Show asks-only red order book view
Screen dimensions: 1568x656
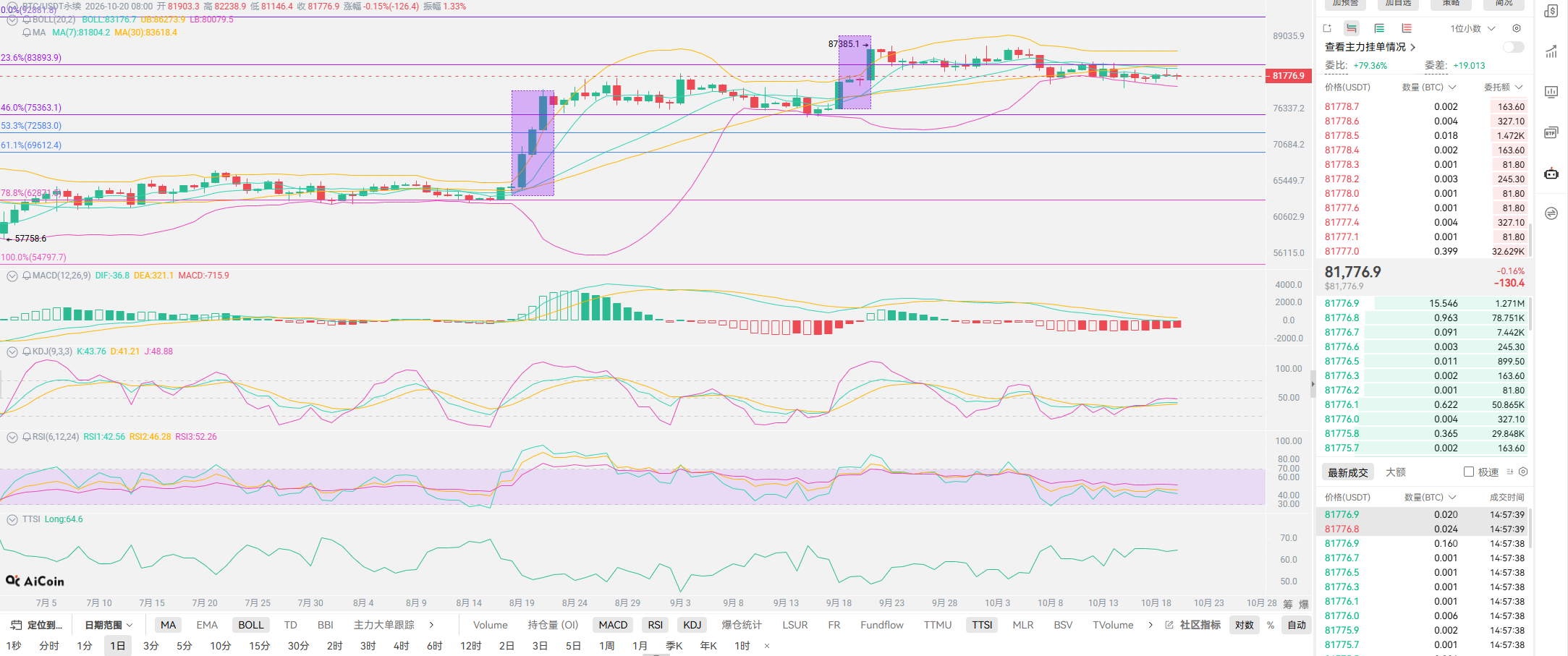[1407, 28]
